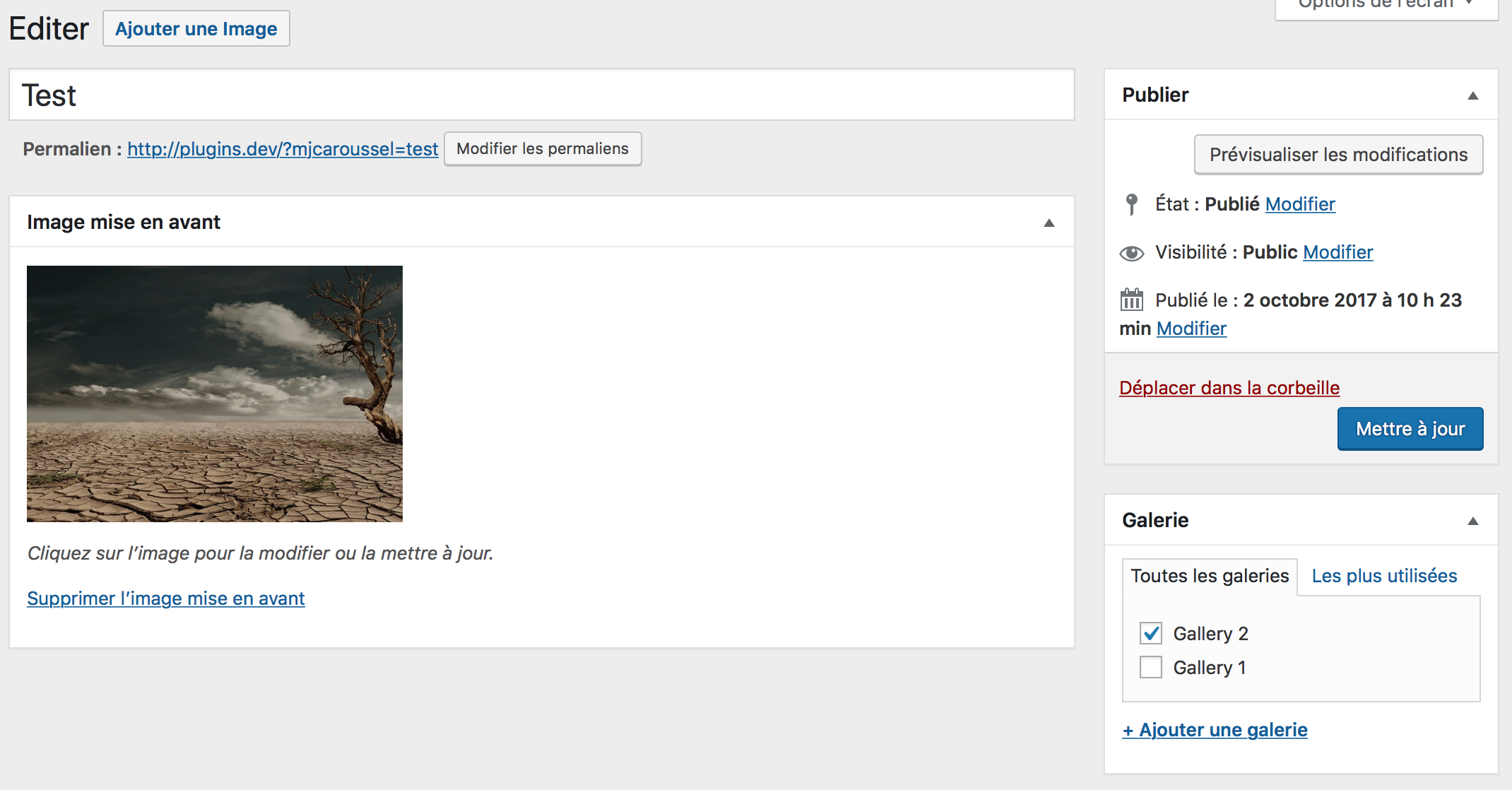Collapse the Galerie panel with its arrow
The image size is (1512, 790).
1473,521
